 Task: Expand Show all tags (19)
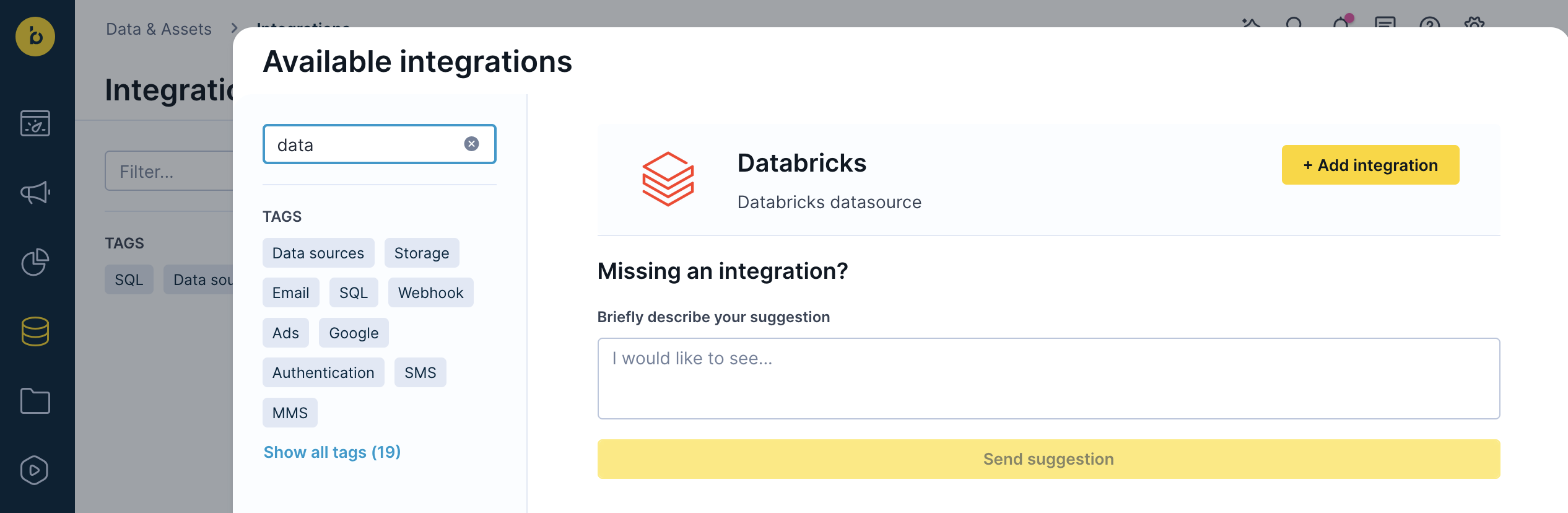pos(332,452)
